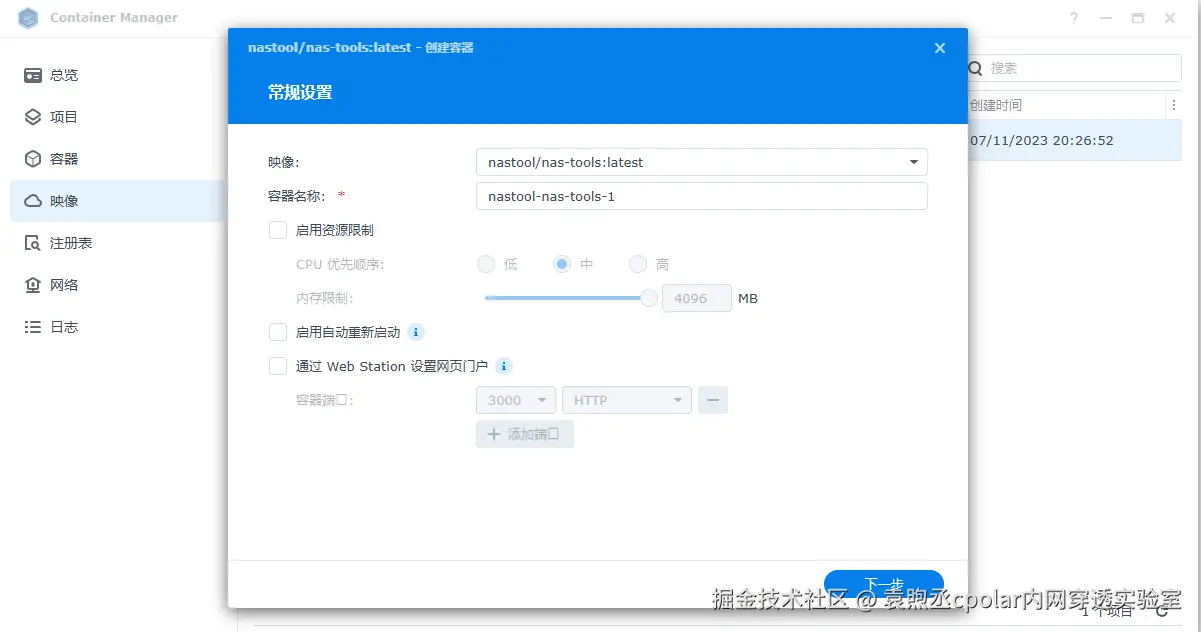Click the 项目 layers icon in sidebar
The image size is (1201, 632).
click(33, 117)
